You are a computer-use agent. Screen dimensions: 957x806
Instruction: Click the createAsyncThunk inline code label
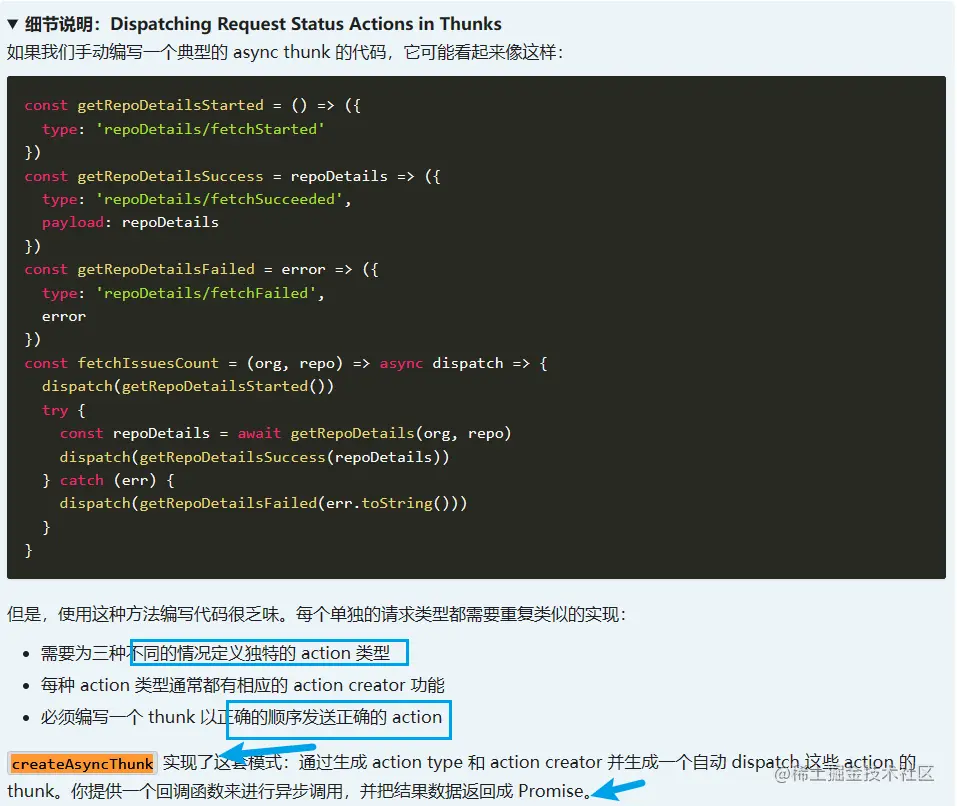82,763
